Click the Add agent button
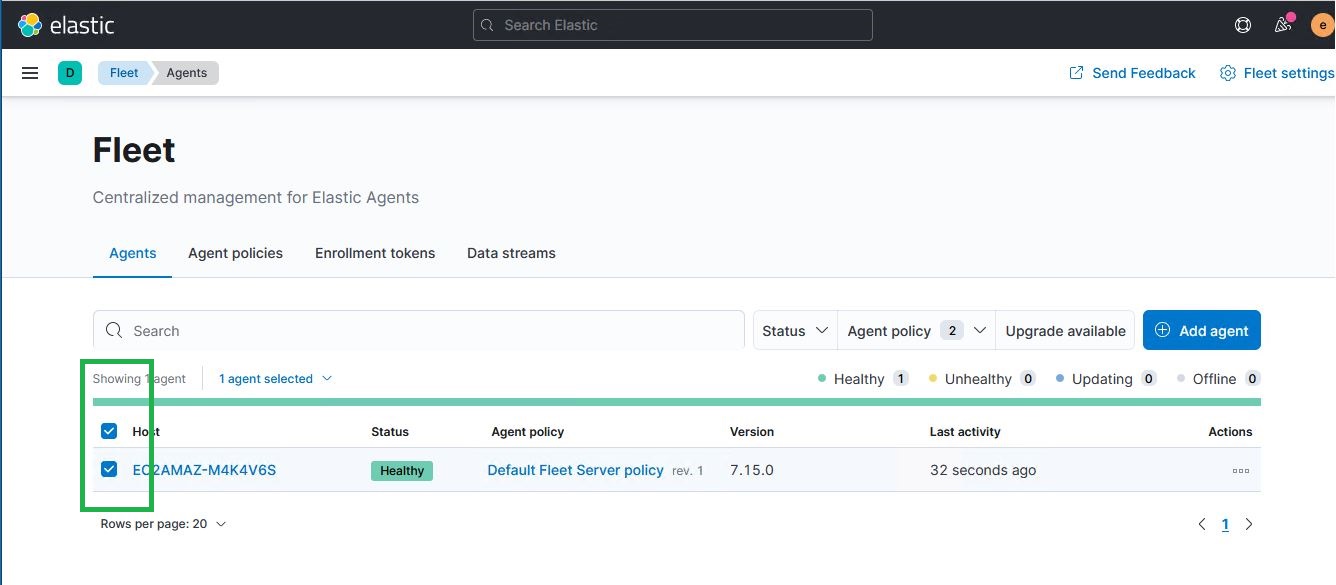Viewport: 1336px width, 585px height. (1201, 330)
